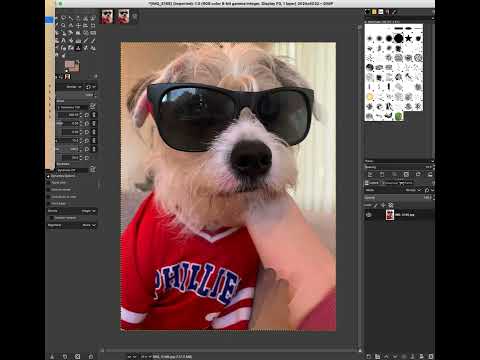480x360 pixels.
Task: Create a new layer
Action: [368, 356]
